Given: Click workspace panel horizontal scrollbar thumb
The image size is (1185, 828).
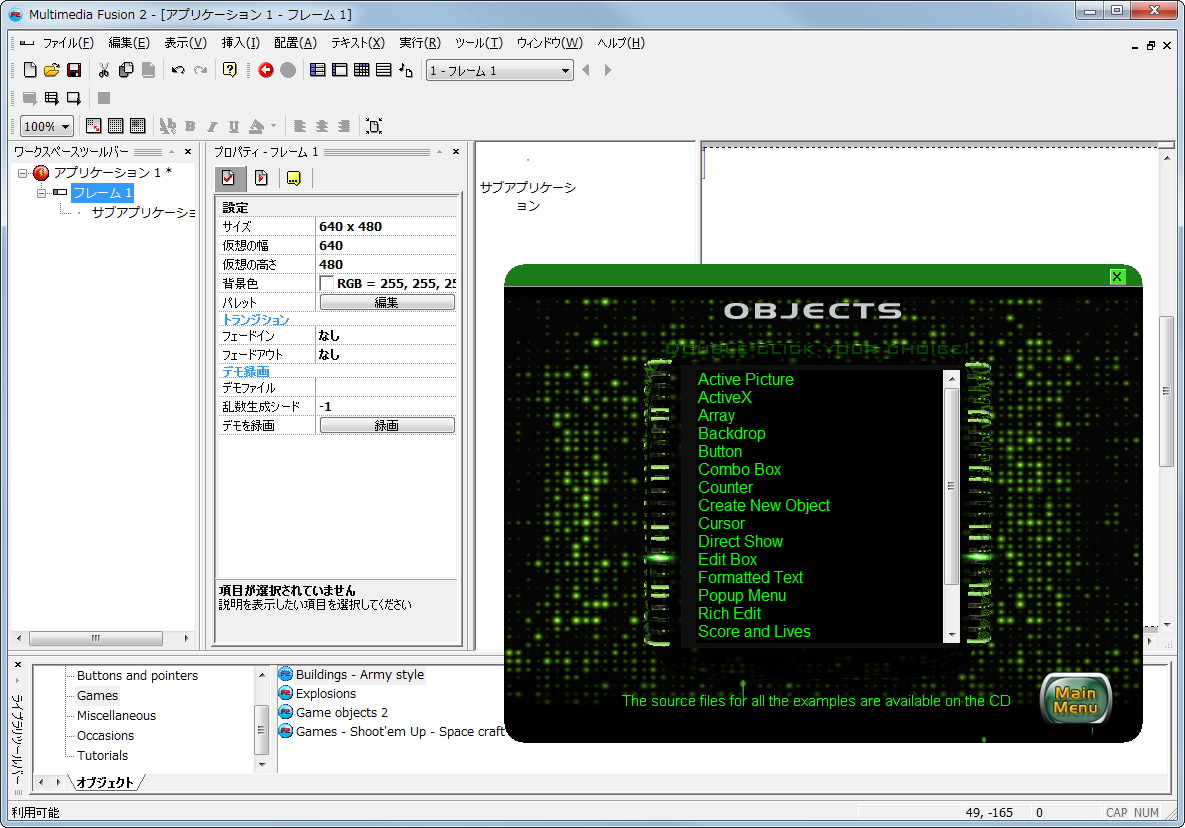Looking at the screenshot, I should (x=96, y=638).
